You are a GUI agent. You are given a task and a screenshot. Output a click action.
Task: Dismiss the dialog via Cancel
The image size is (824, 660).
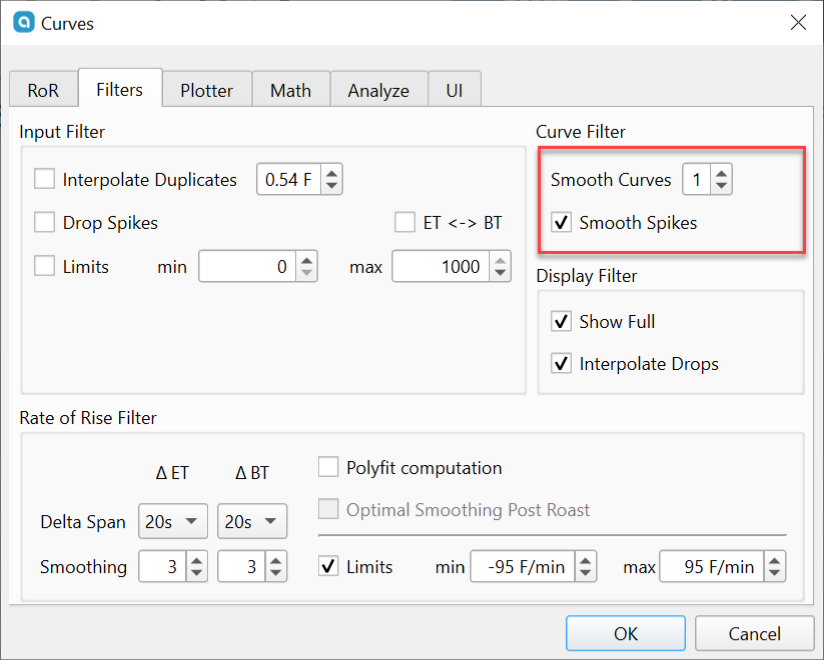(754, 633)
